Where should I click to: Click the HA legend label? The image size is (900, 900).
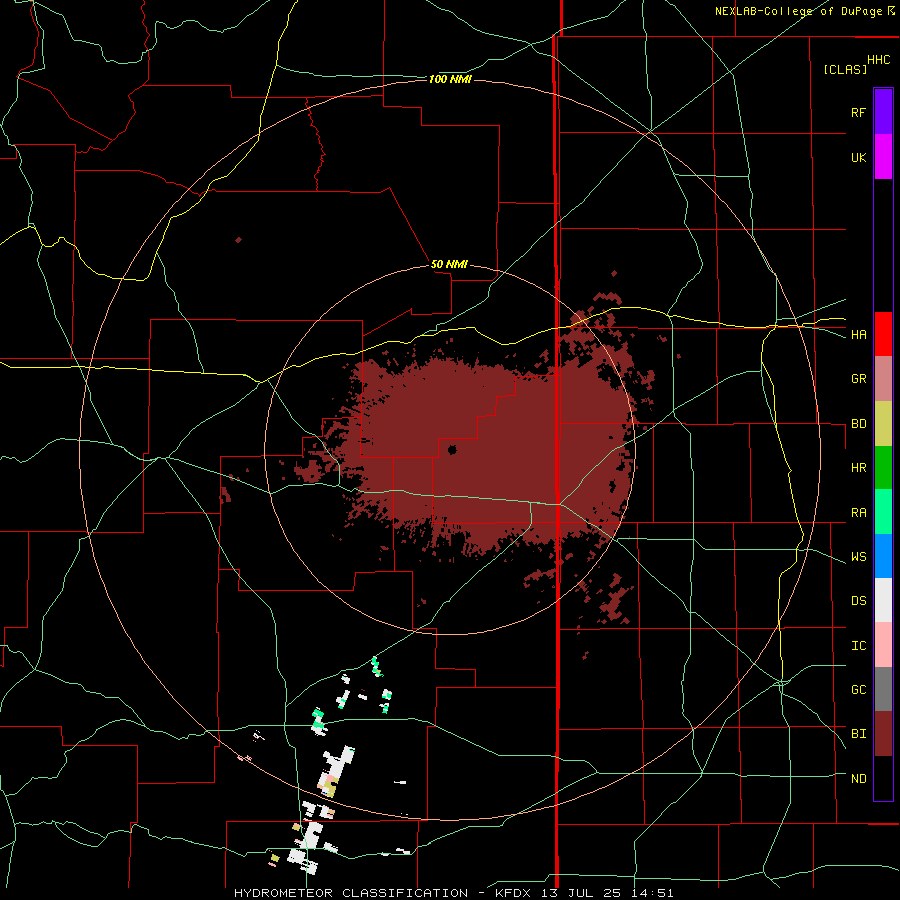click(x=858, y=335)
